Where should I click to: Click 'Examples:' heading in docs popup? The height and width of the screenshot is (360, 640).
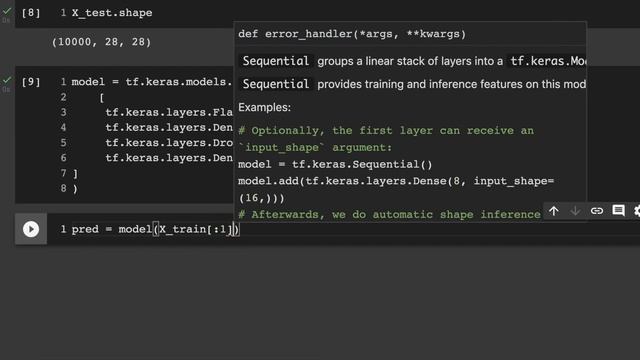click(x=264, y=107)
